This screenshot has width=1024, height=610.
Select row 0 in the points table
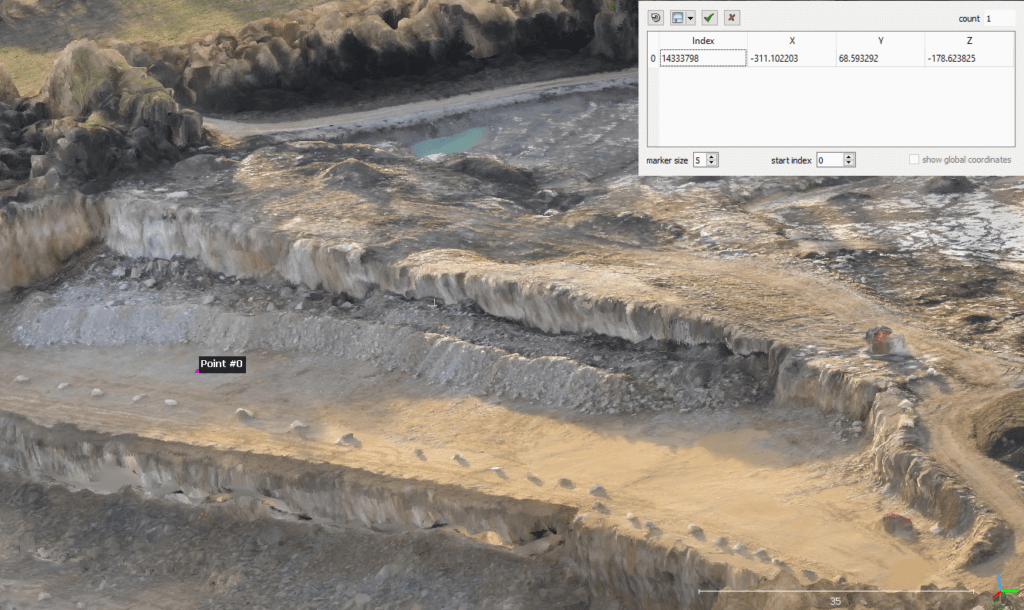point(652,56)
